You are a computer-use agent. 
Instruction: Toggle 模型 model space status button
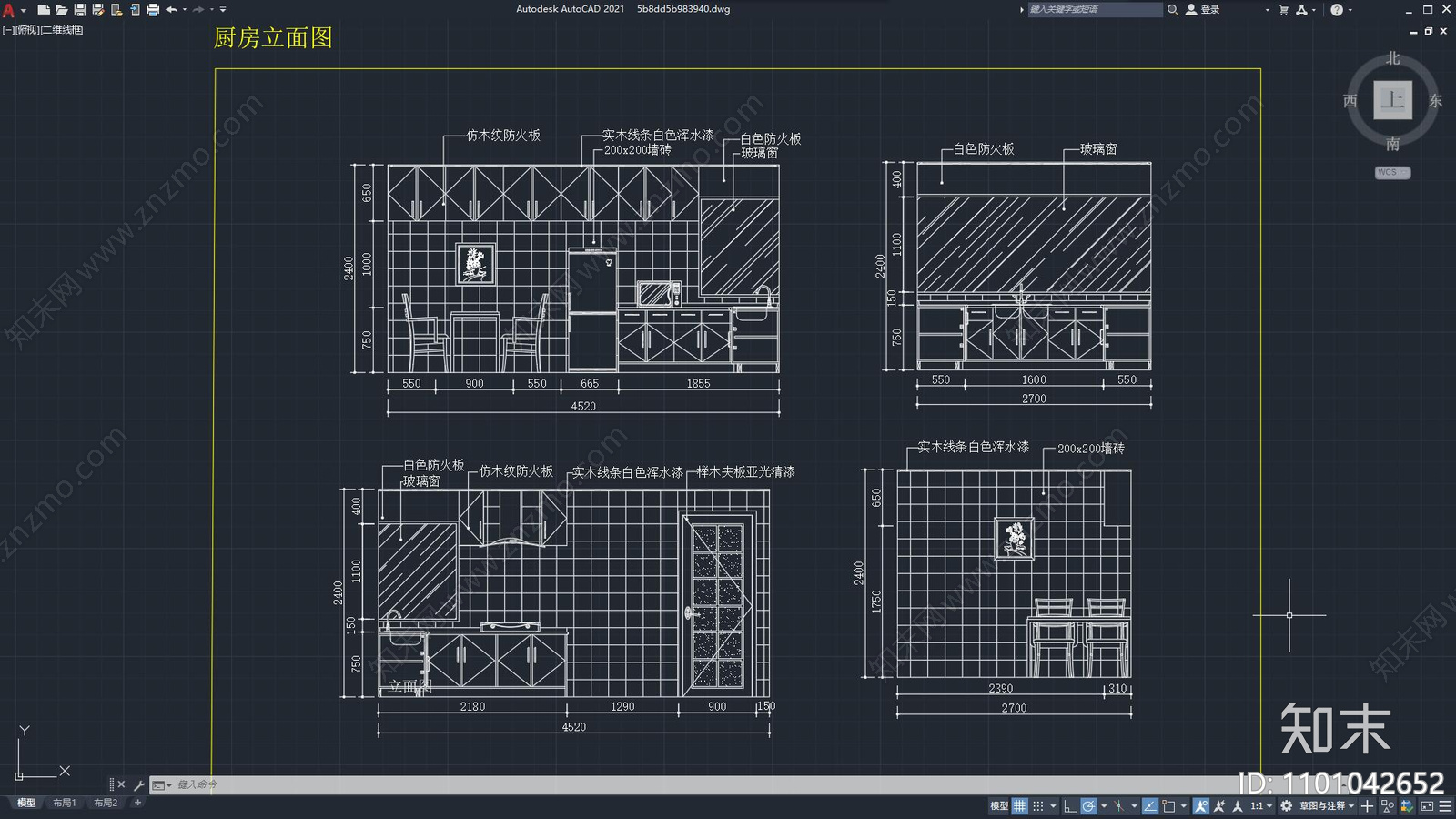click(x=999, y=805)
